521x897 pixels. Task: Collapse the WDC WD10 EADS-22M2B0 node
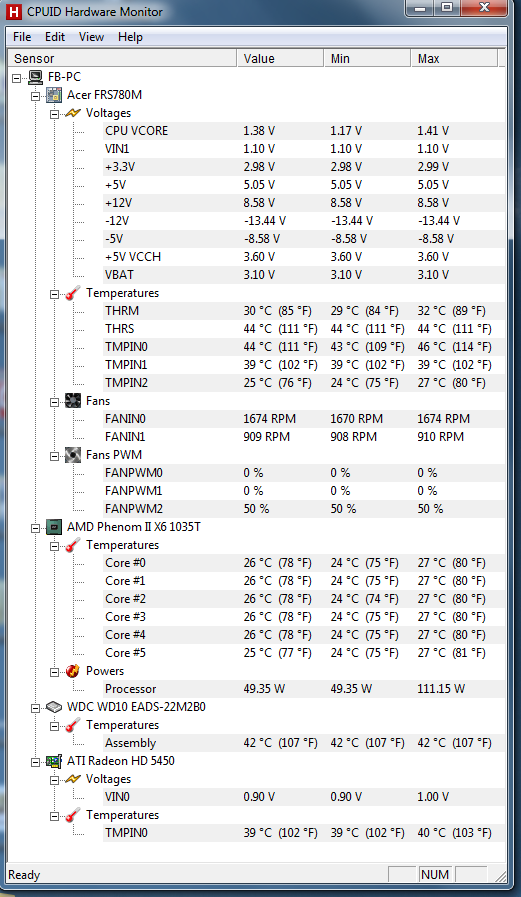pos(37,708)
